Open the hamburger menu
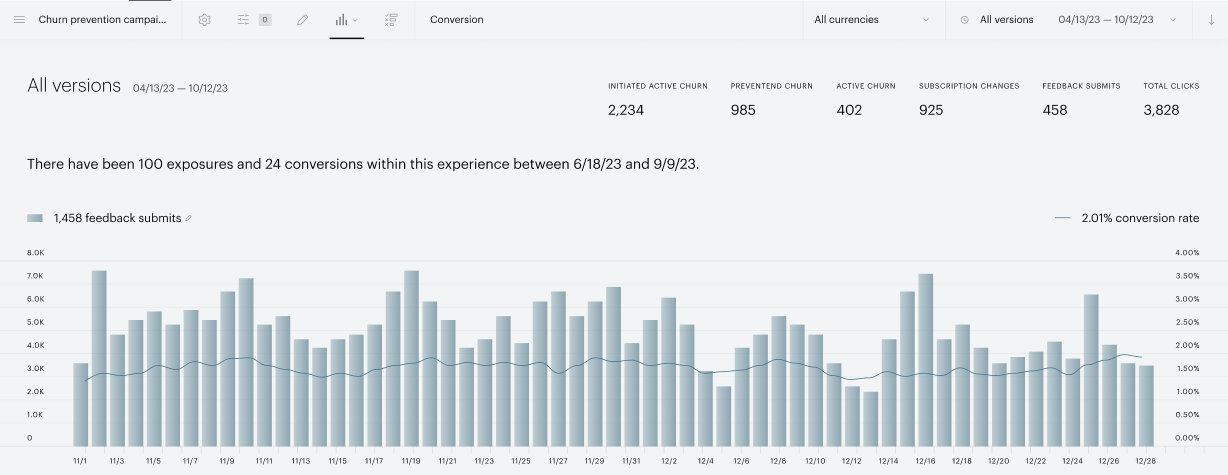1228x475 pixels. [19, 20]
